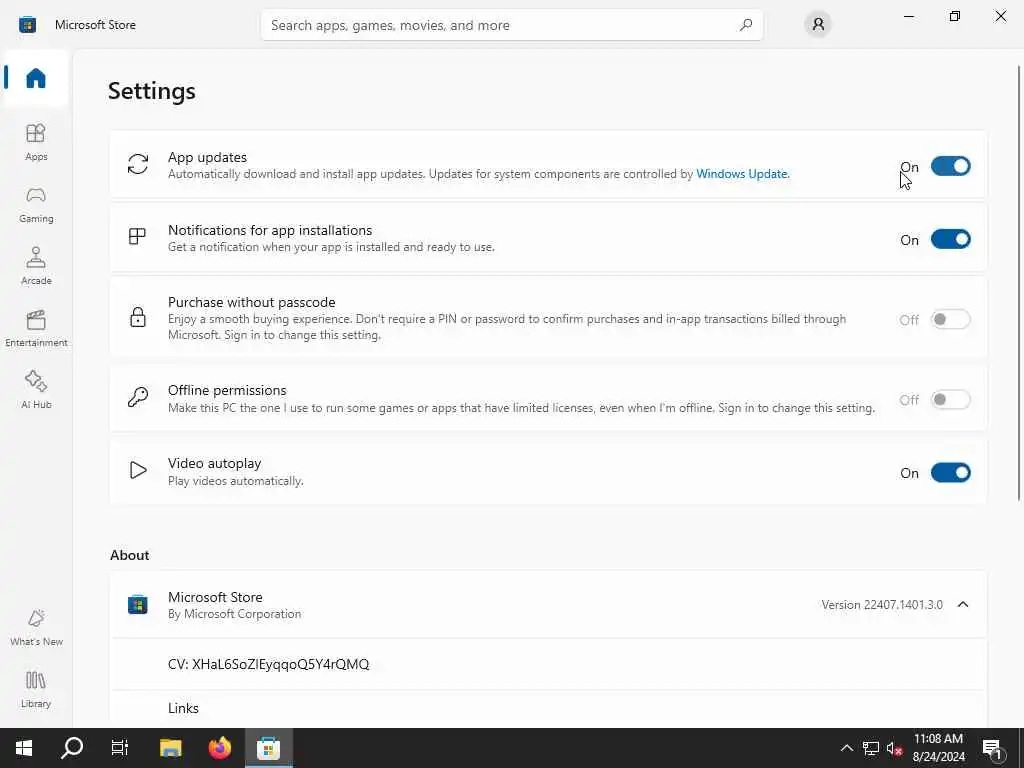
Task: Open the Entertainment section
Action: tap(36, 328)
